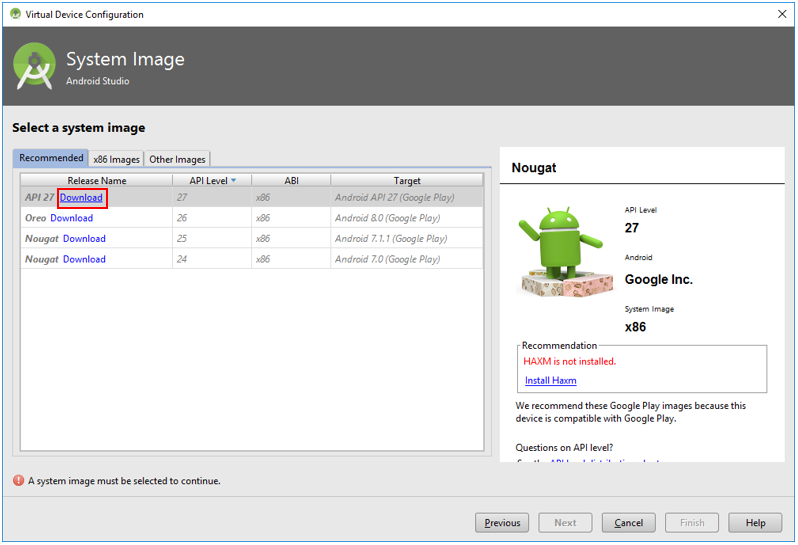Select row with target Android 8.0 (Google Play)

click(x=252, y=218)
